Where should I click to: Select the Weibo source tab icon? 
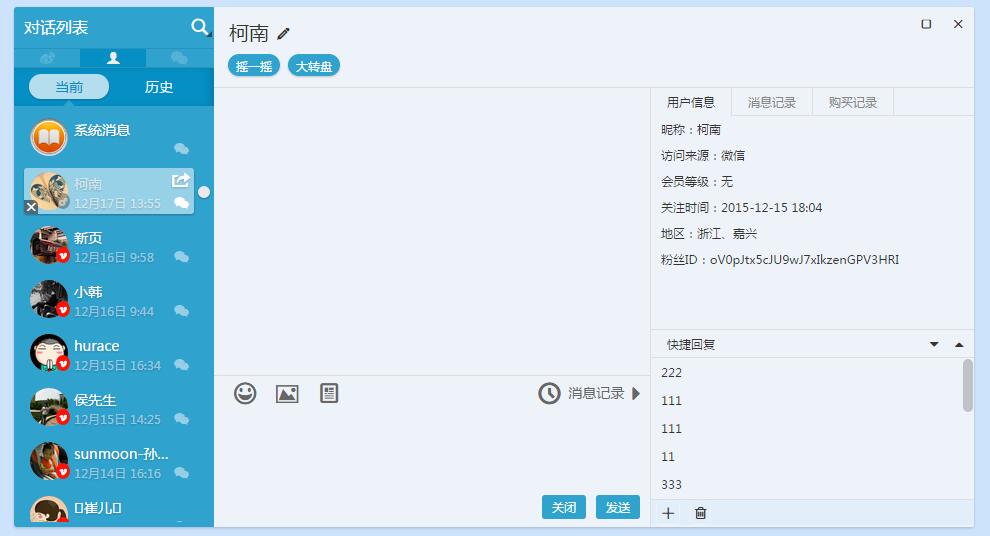(x=47, y=58)
